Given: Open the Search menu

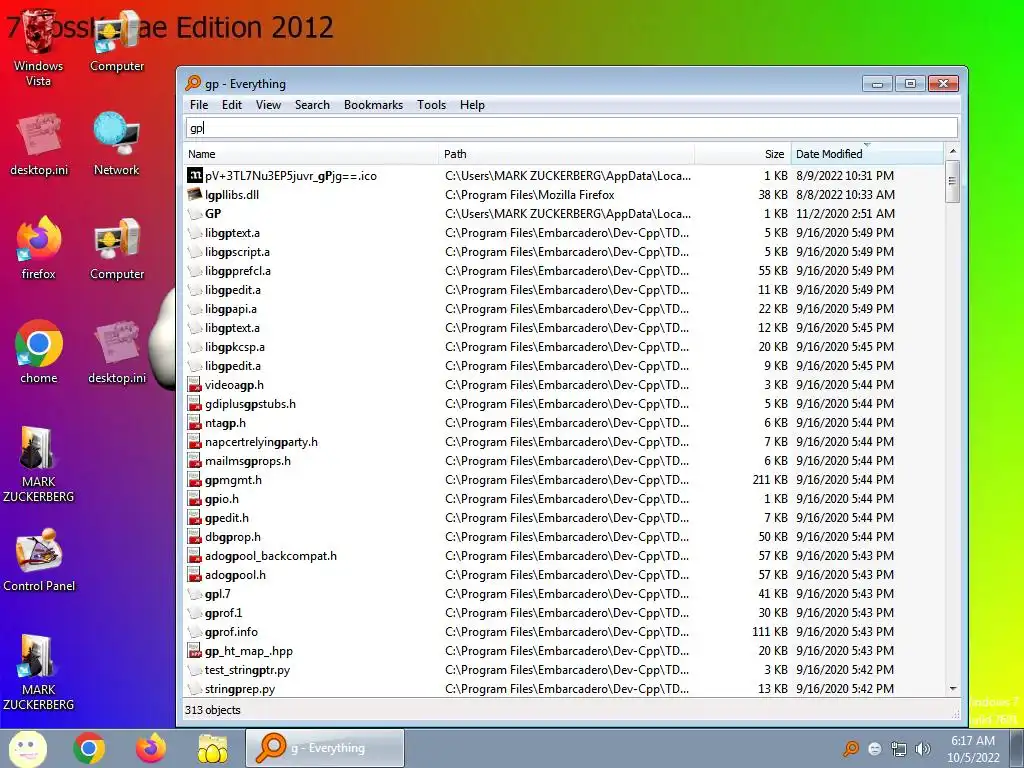Looking at the screenshot, I should coord(312,104).
